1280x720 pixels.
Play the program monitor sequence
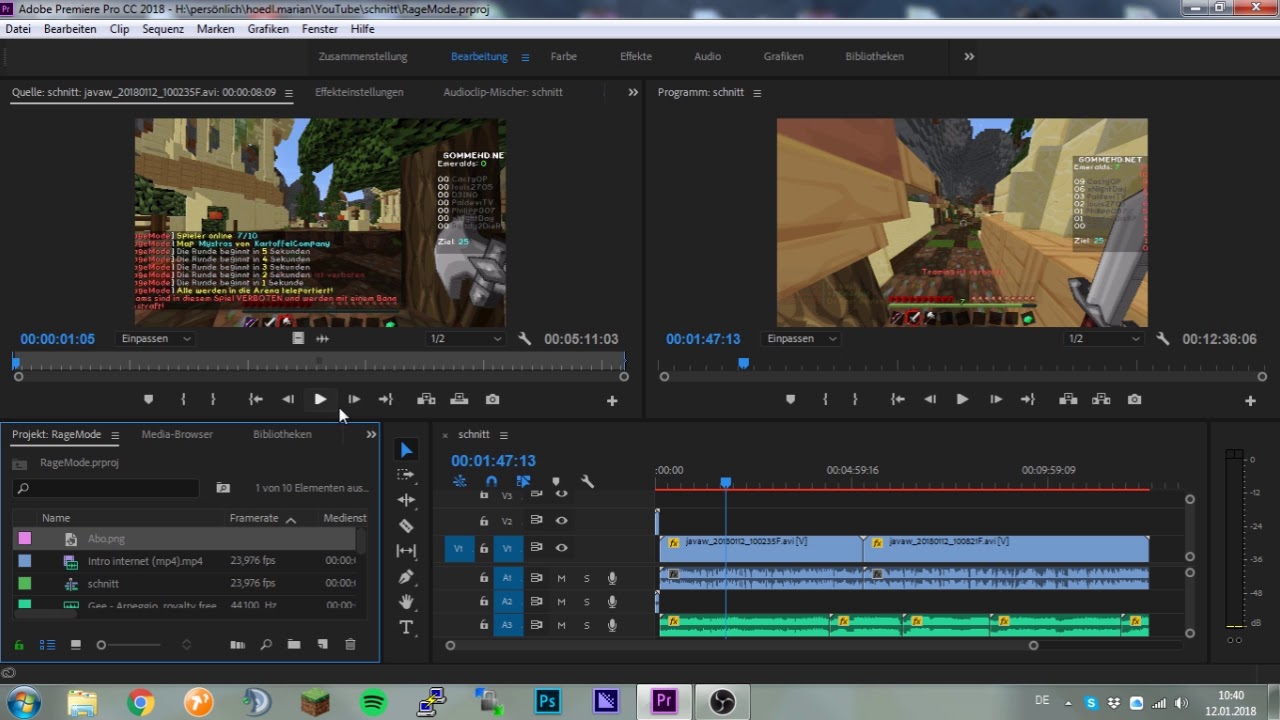coord(962,399)
